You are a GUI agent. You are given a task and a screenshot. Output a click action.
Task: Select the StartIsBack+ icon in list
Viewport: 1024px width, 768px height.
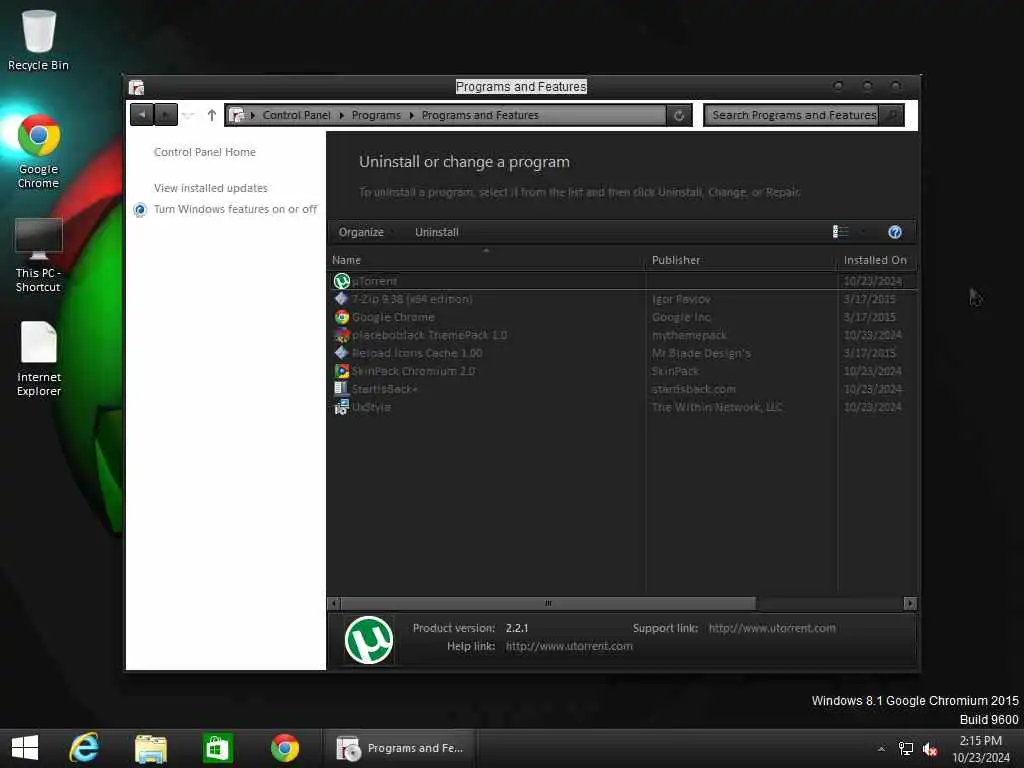pyautogui.click(x=342, y=389)
